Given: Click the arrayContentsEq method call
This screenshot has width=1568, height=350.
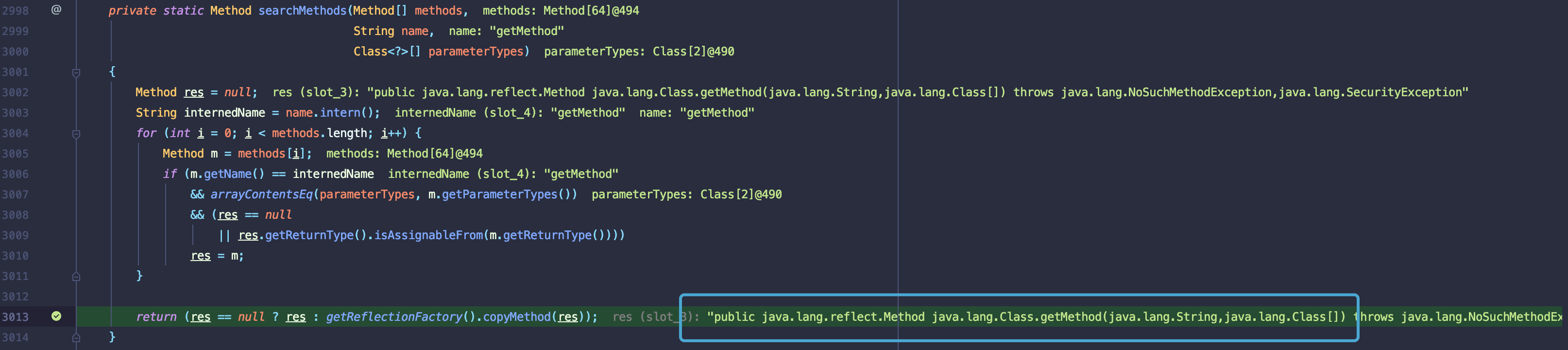Looking at the screenshot, I should click(261, 194).
